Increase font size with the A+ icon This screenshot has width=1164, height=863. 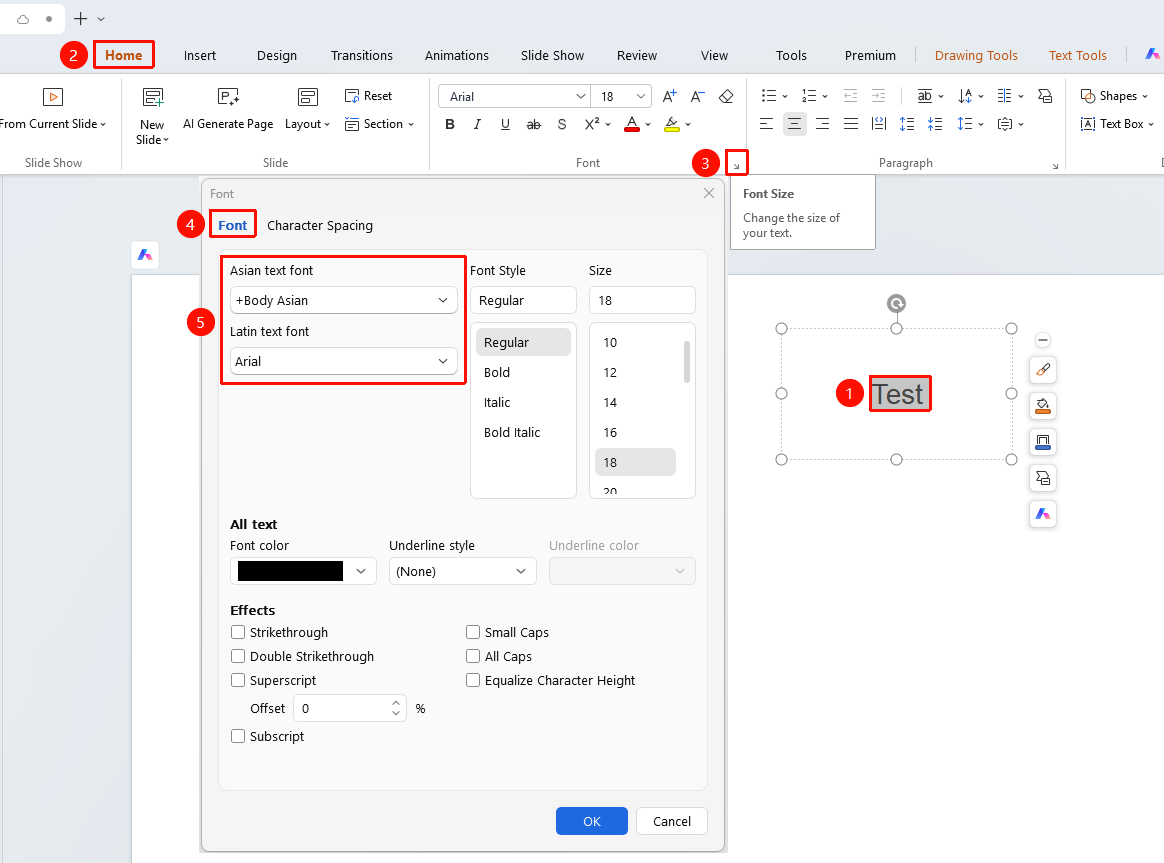click(x=670, y=96)
